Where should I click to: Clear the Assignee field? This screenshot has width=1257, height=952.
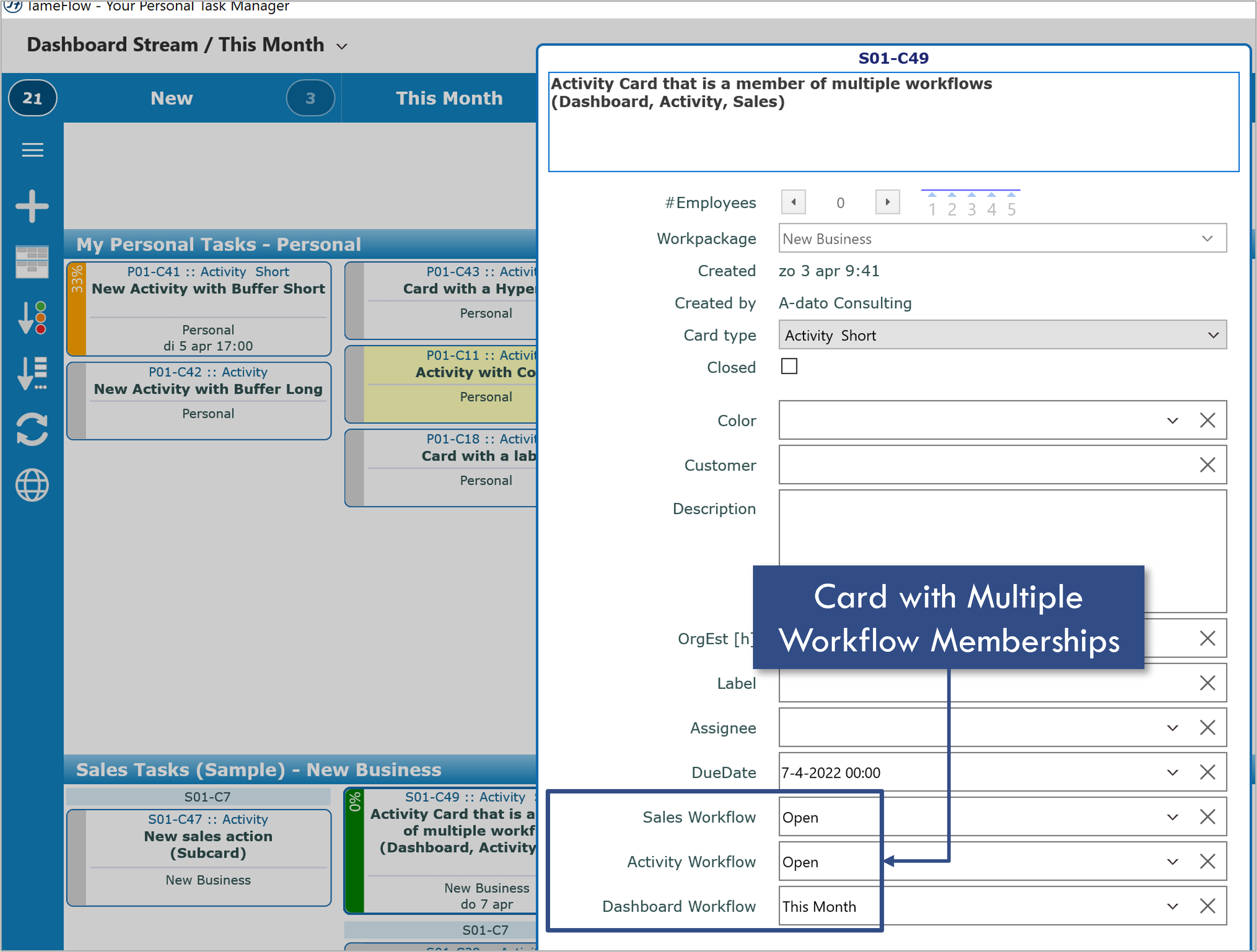click(x=1207, y=728)
